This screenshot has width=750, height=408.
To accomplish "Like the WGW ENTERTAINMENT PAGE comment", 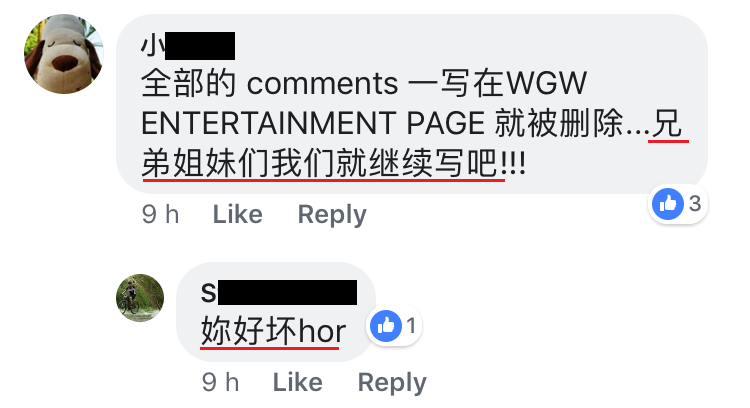I will coord(238,214).
